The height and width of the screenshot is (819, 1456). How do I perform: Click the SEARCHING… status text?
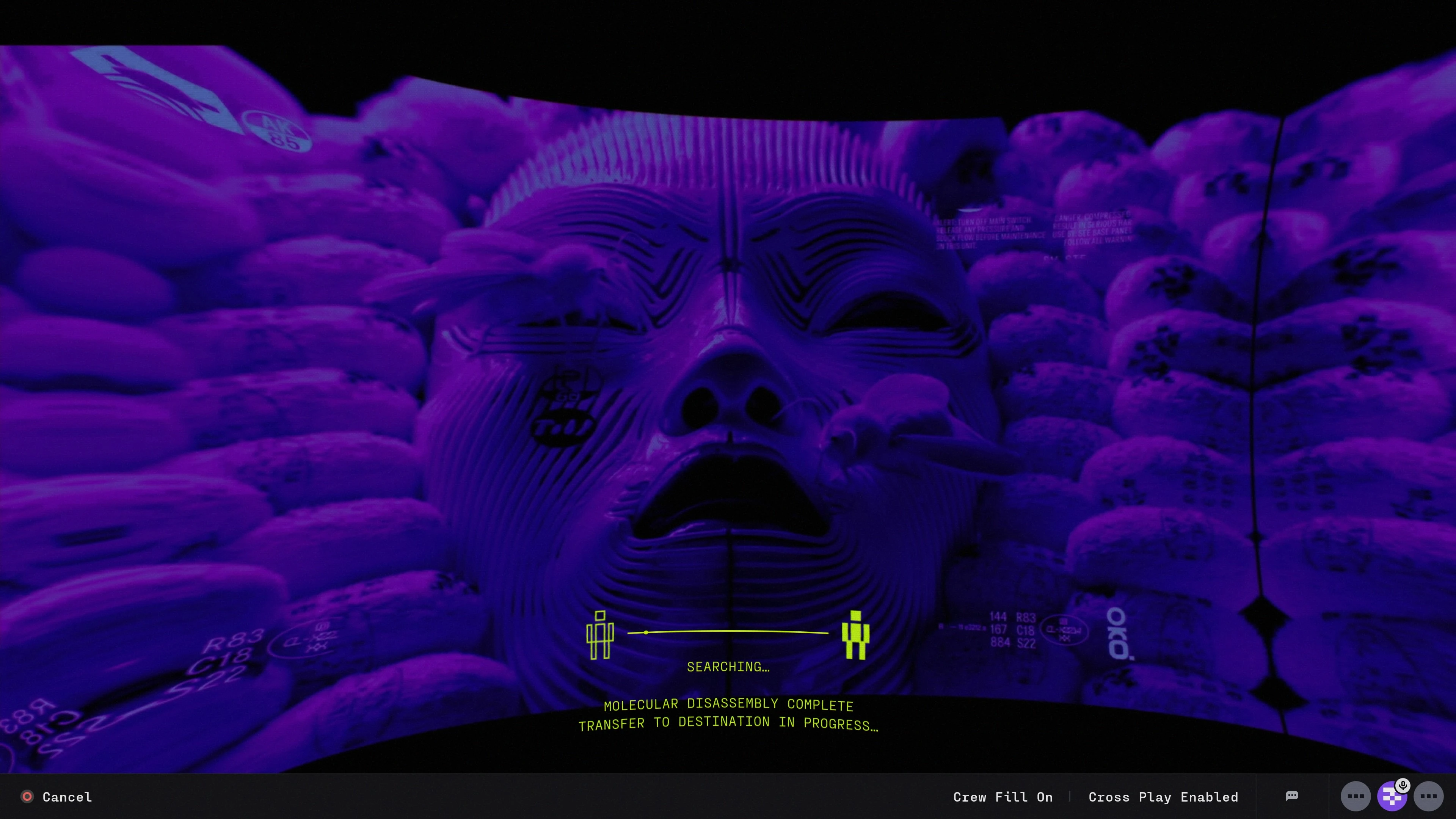pyautogui.click(x=728, y=667)
